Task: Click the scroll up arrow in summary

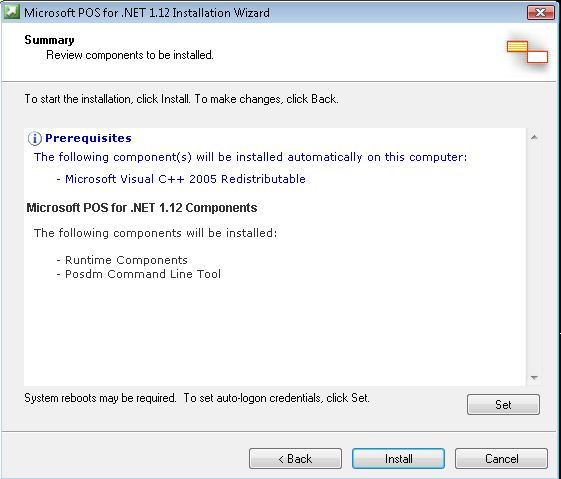Action: 534,137
